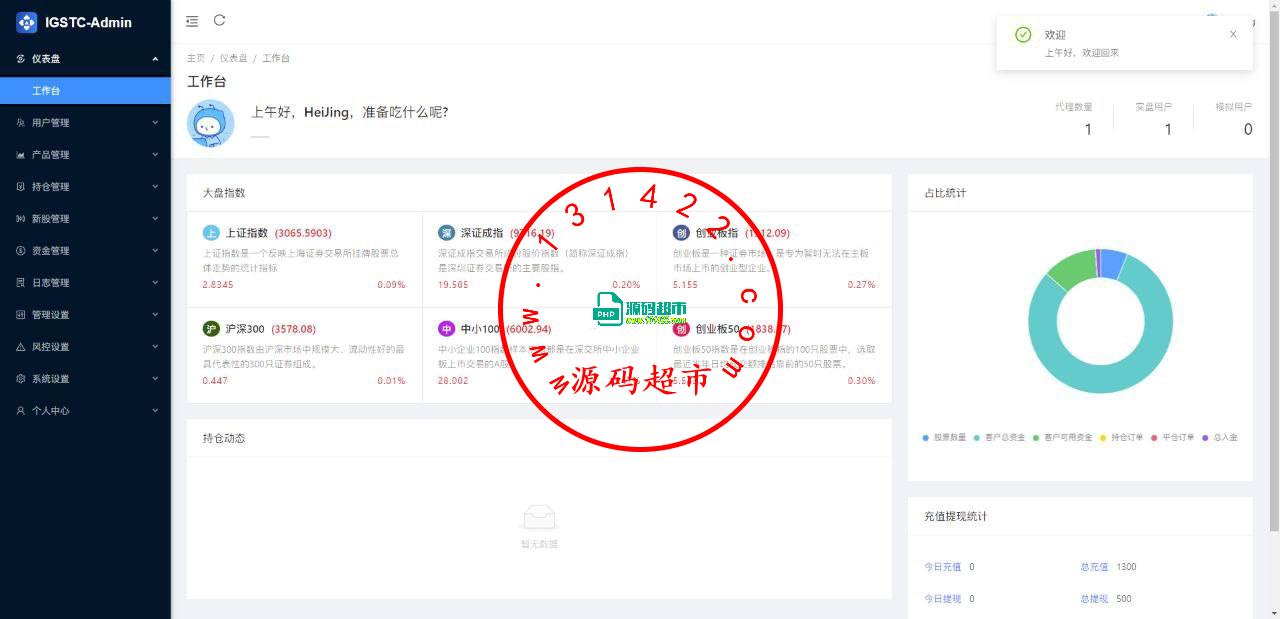The height and width of the screenshot is (619, 1280).
Task: Click the 上 badge of 上证指数
Action: (x=211, y=233)
